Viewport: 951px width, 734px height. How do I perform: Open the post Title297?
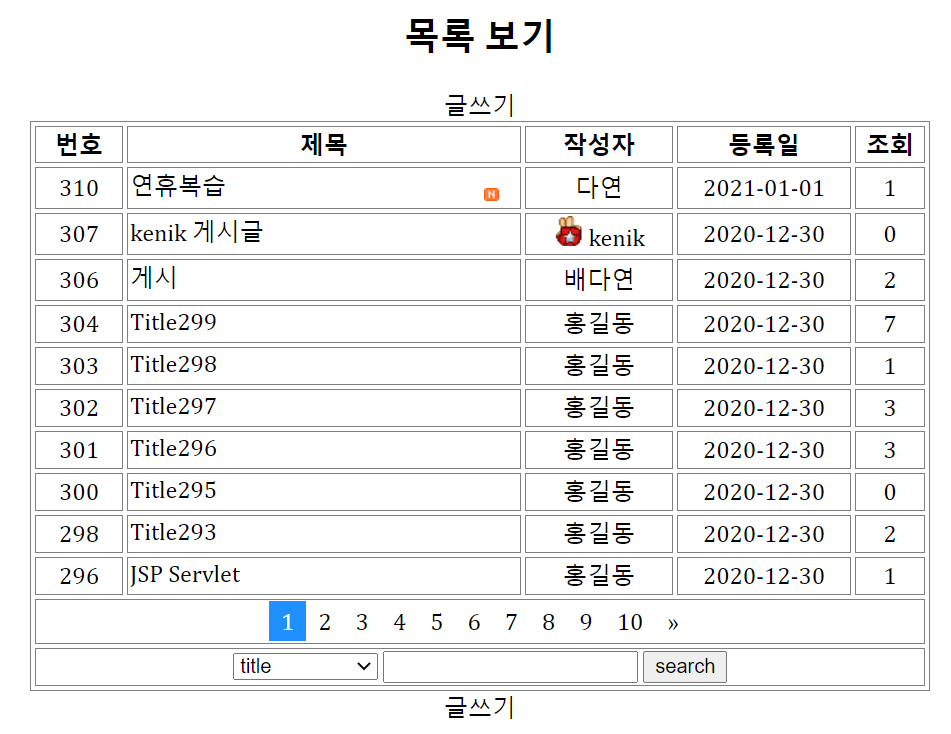click(173, 406)
